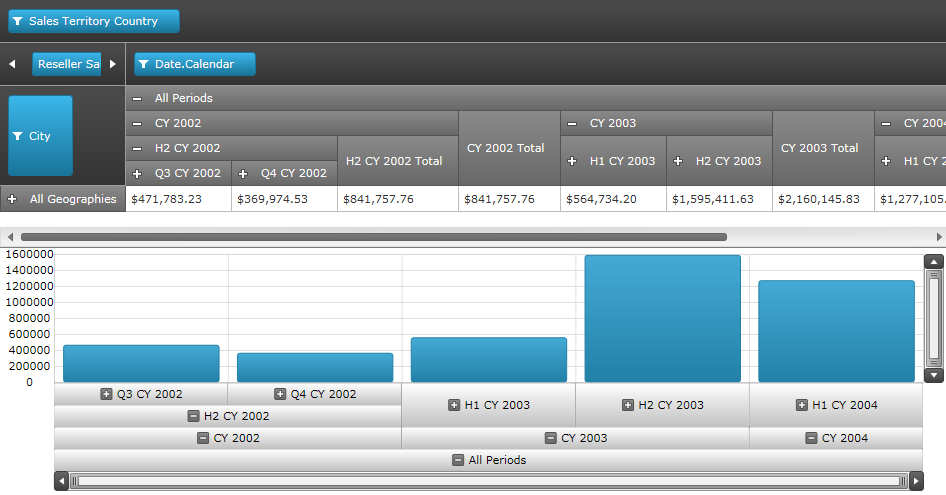The image size is (946, 495).
Task: Select the CY 2002 Total cell value
Action: click(x=509, y=199)
